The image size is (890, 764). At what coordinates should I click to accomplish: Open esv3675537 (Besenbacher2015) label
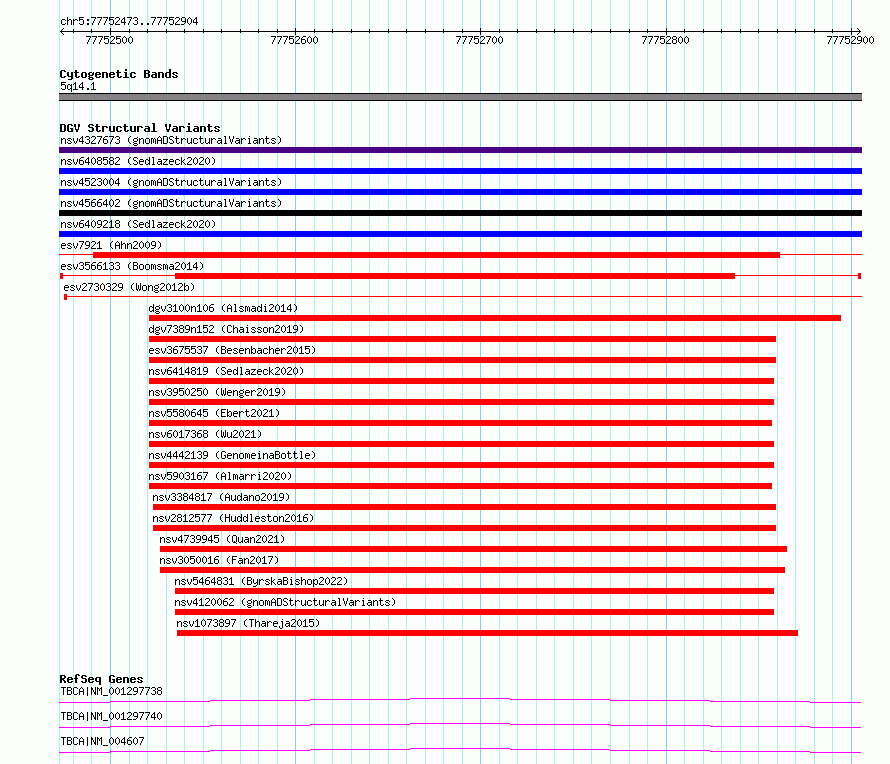pos(232,350)
